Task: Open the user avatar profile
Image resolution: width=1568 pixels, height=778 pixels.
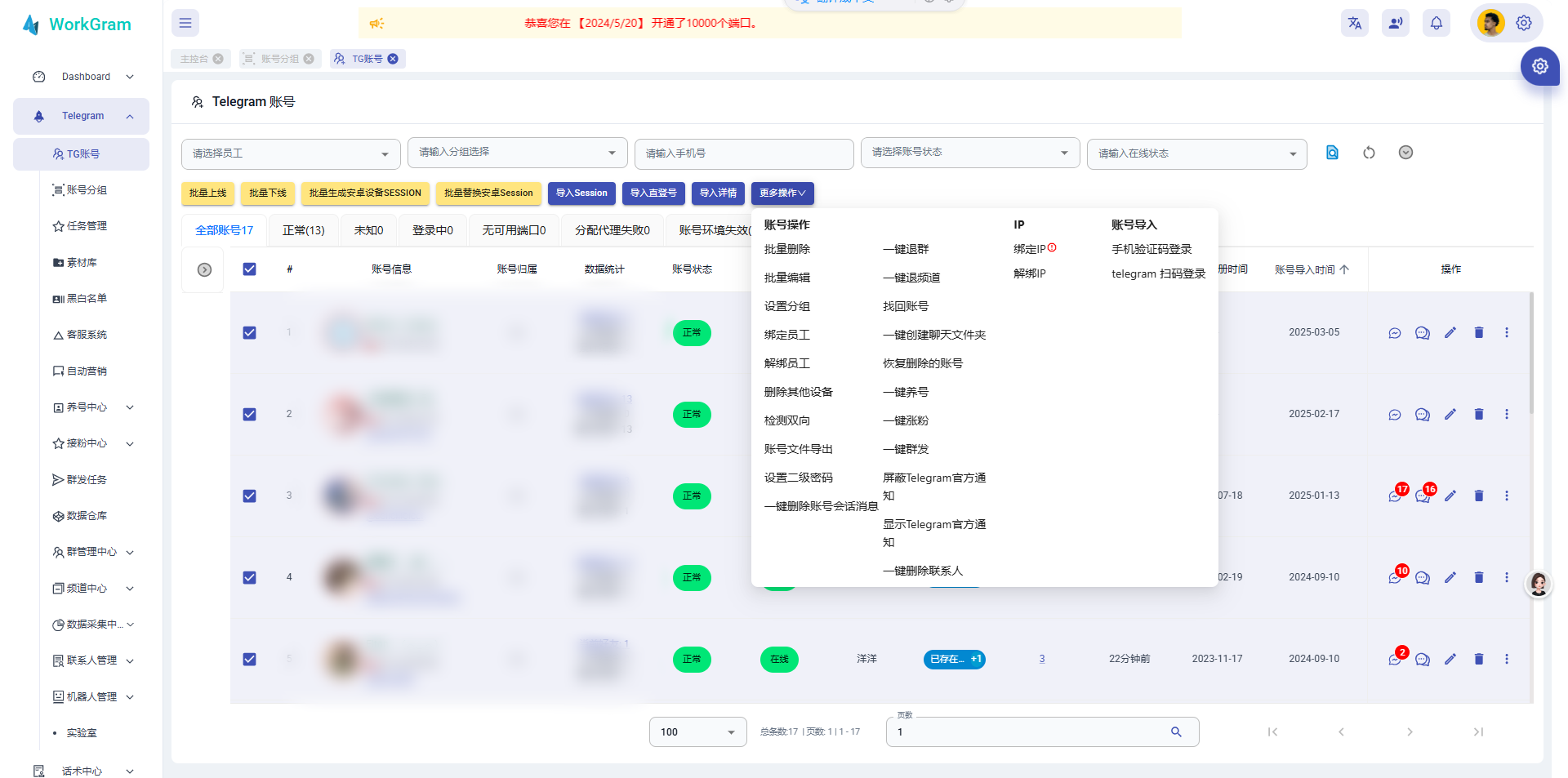Action: point(1490,23)
